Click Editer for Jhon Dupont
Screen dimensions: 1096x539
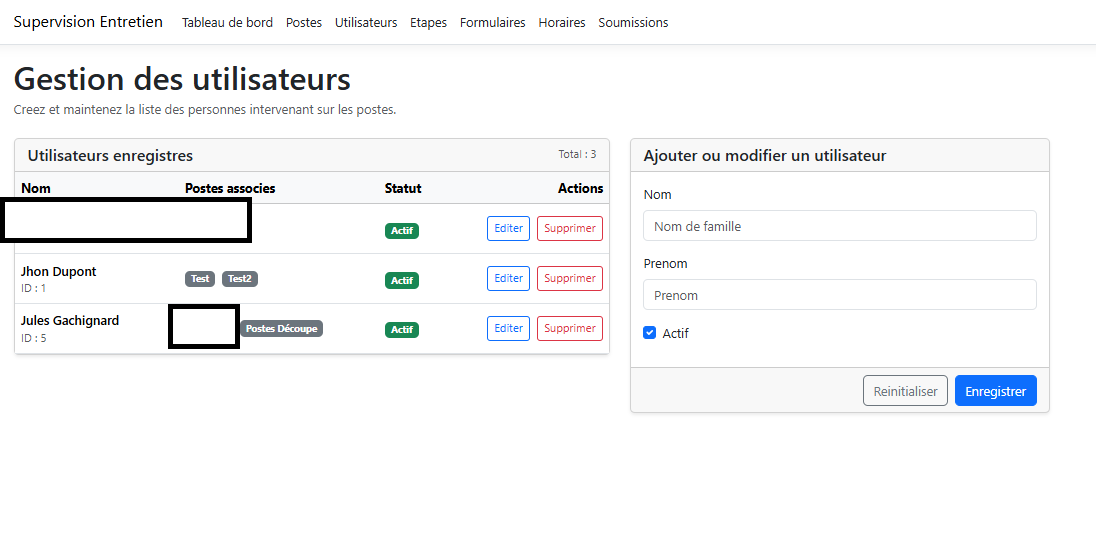coord(508,278)
